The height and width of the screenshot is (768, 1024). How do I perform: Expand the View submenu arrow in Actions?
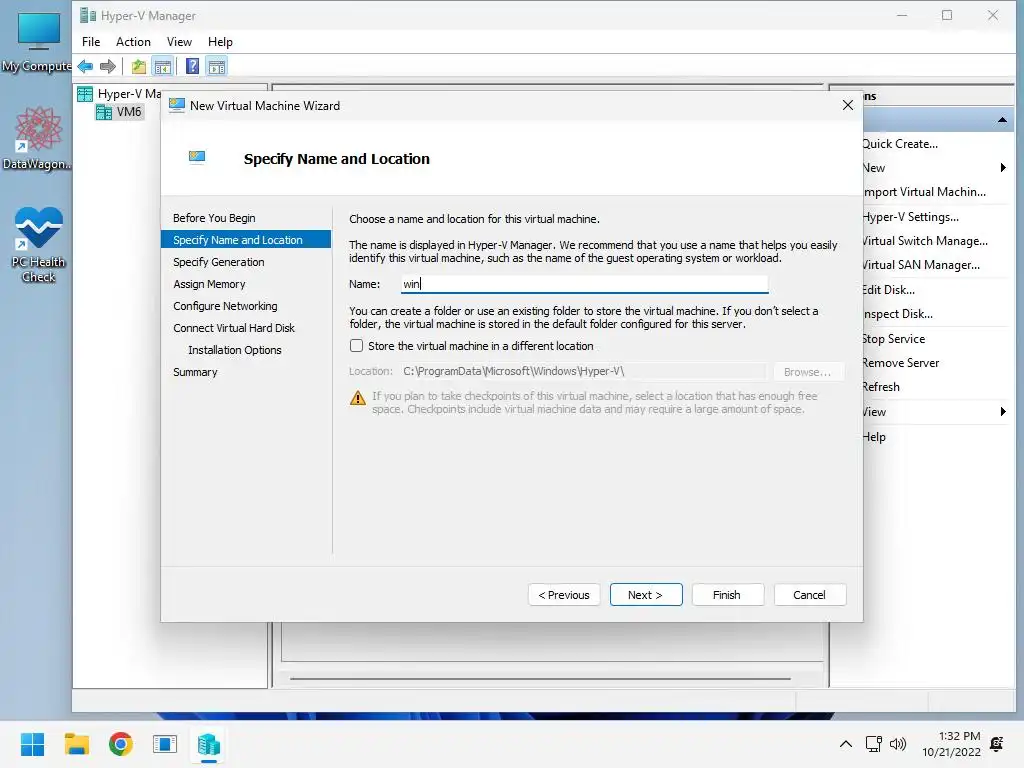(1003, 411)
